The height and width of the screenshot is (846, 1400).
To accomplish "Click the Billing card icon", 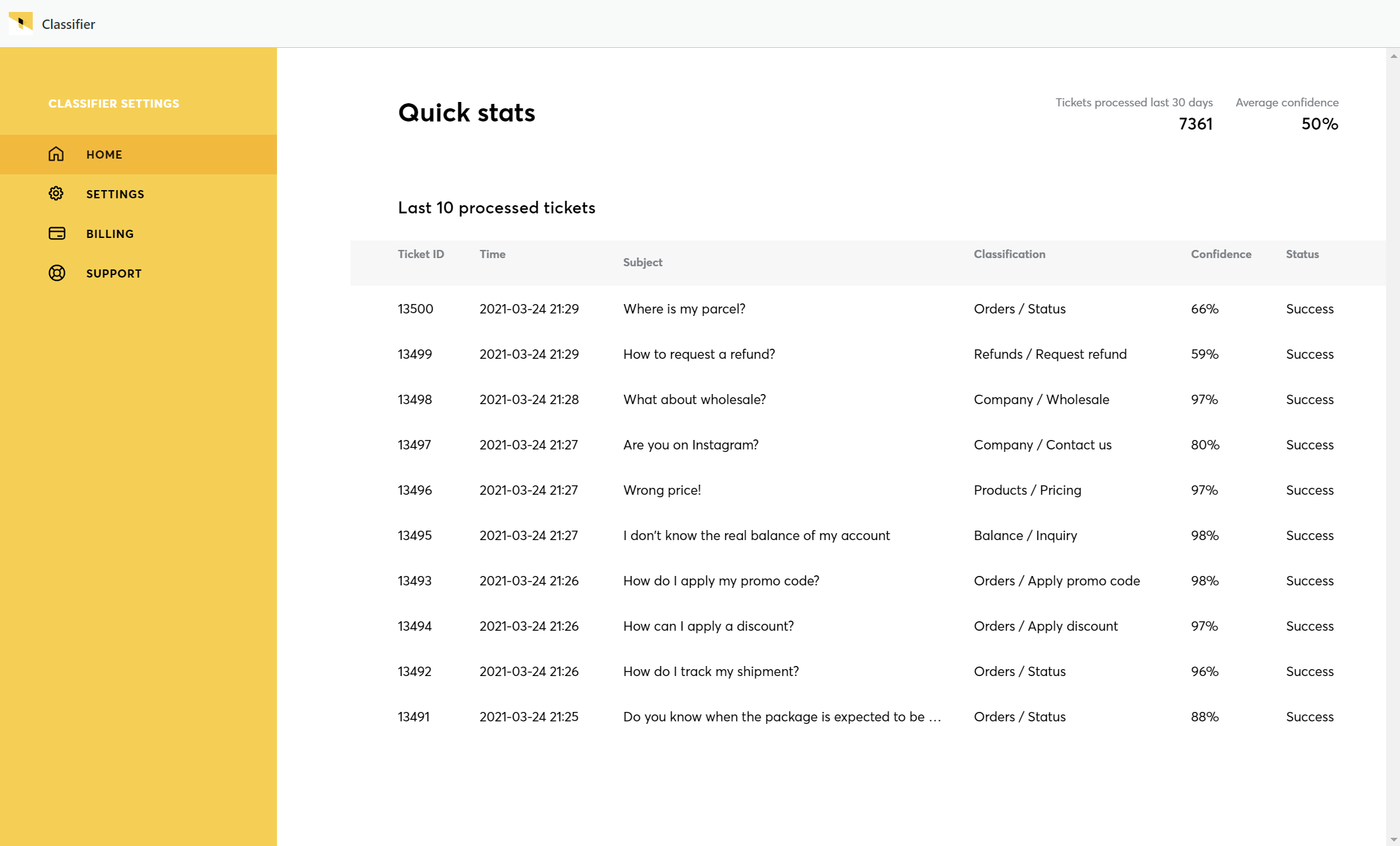I will tap(57, 234).
